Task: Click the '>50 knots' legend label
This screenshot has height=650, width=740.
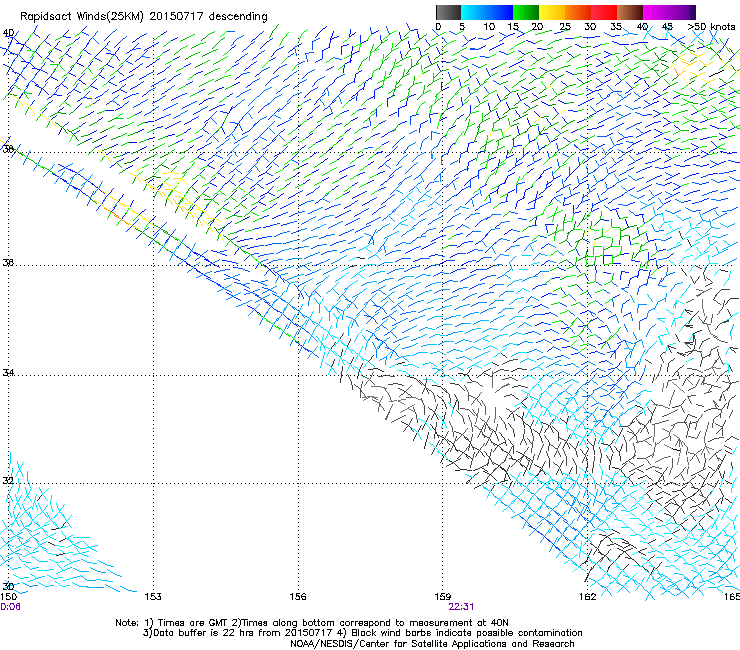Action: [x=711, y=26]
